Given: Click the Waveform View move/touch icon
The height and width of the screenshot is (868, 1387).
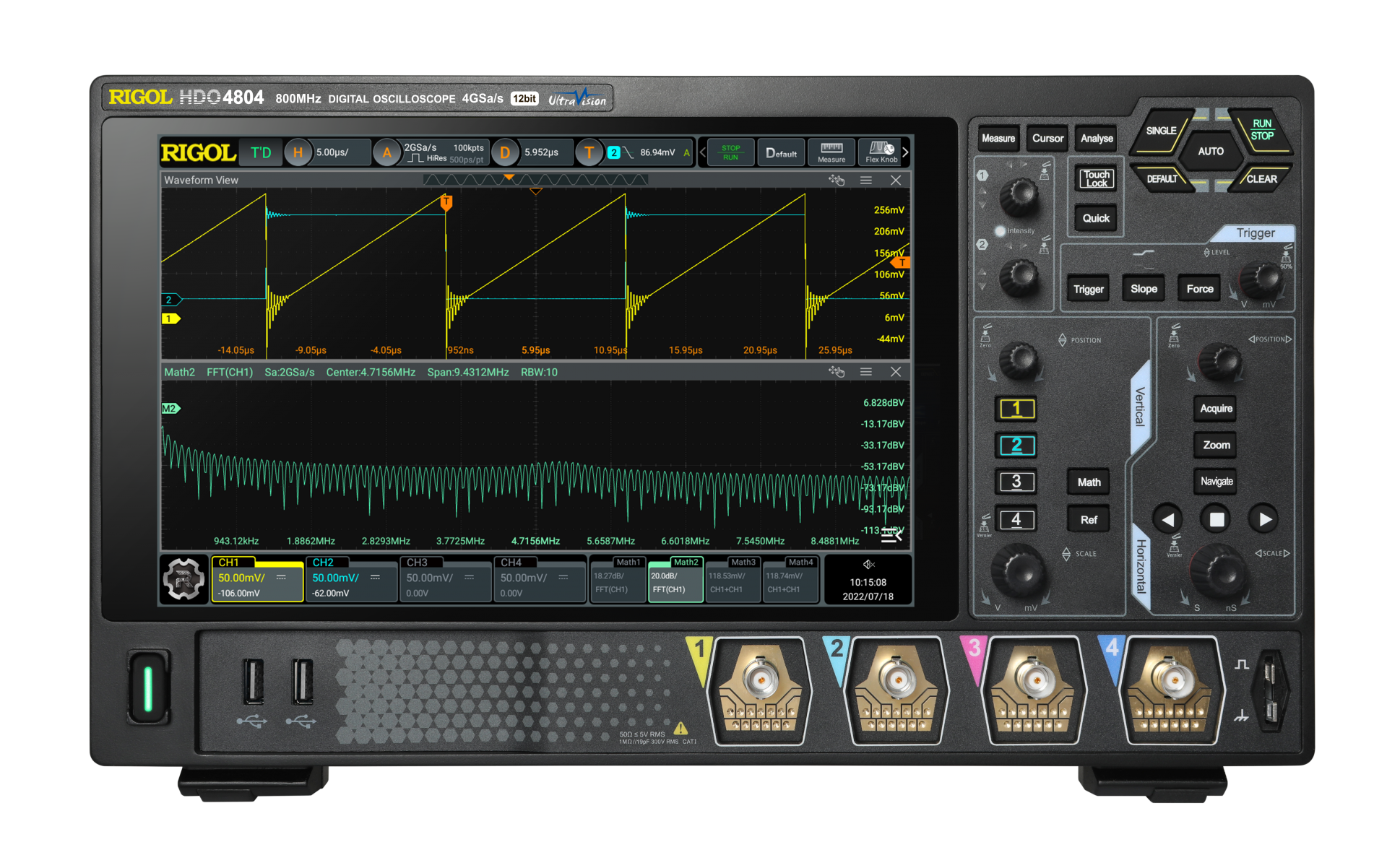Looking at the screenshot, I should [x=837, y=180].
